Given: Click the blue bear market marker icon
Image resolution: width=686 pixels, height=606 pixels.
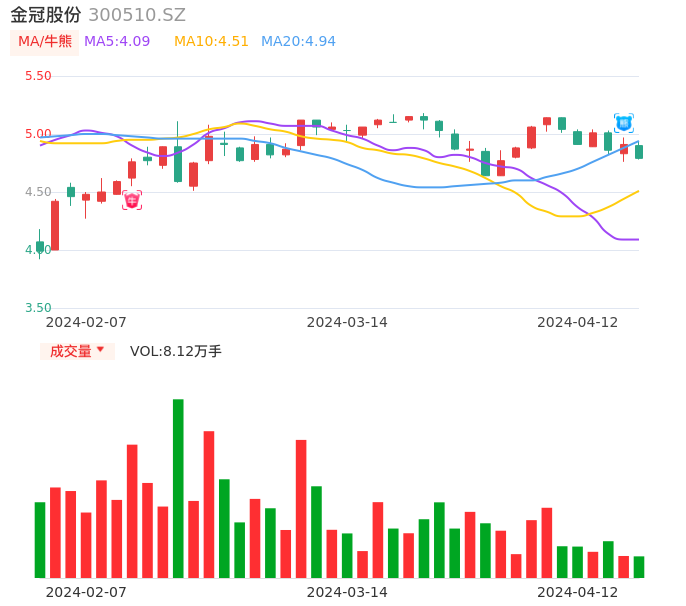Looking at the screenshot, I should pos(623,123).
